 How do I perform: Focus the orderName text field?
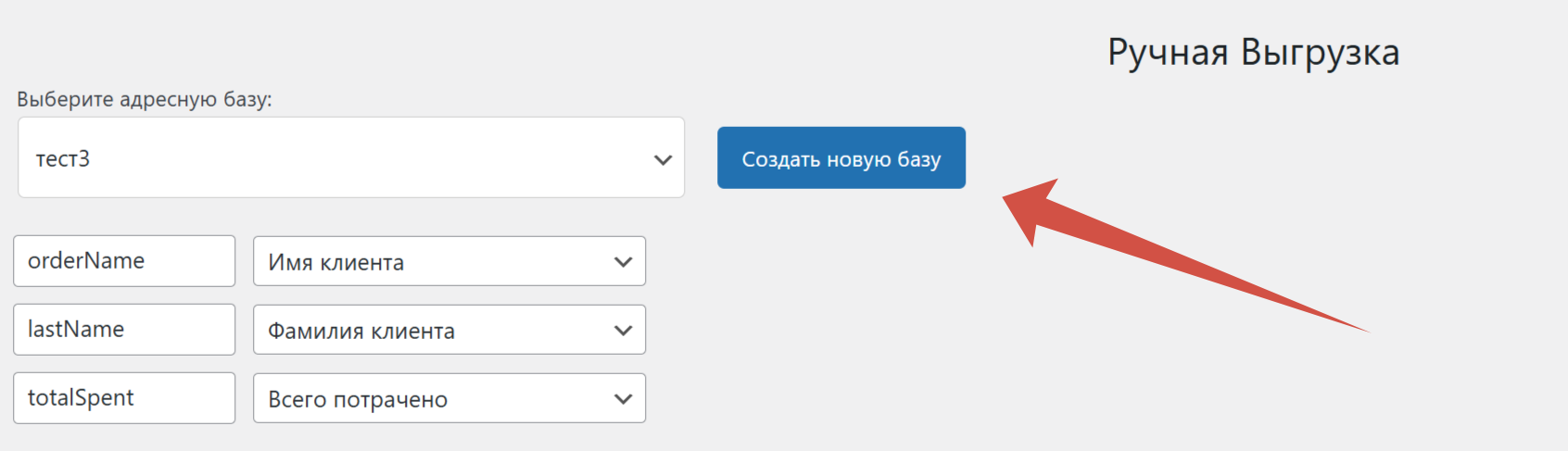(123, 261)
